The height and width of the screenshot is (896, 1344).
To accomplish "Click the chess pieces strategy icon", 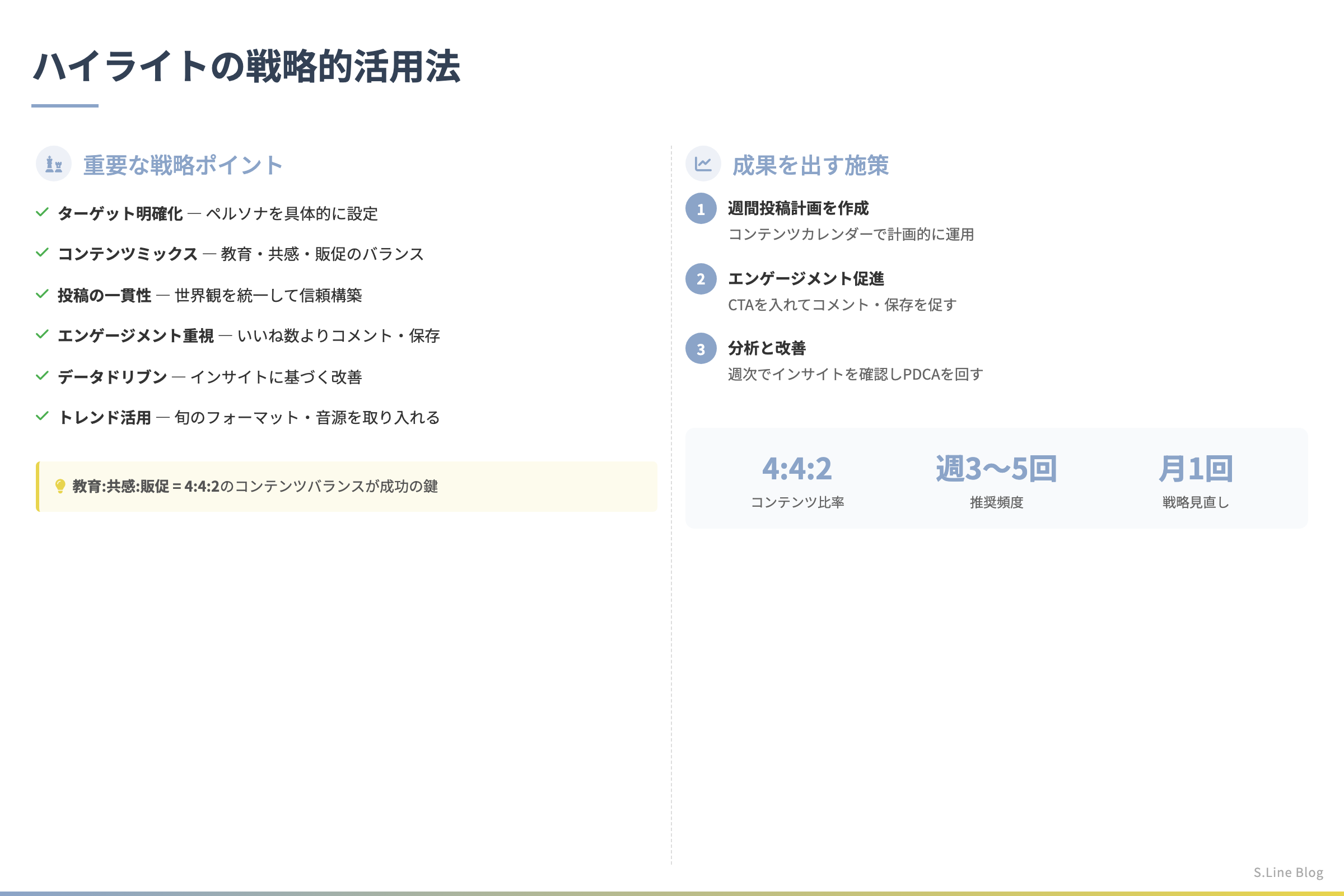I will click(x=54, y=164).
